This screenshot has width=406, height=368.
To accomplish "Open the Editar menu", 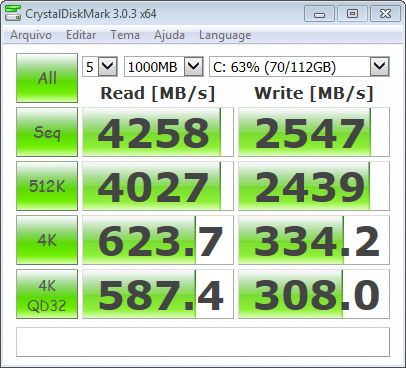I will click(x=81, y=35).
